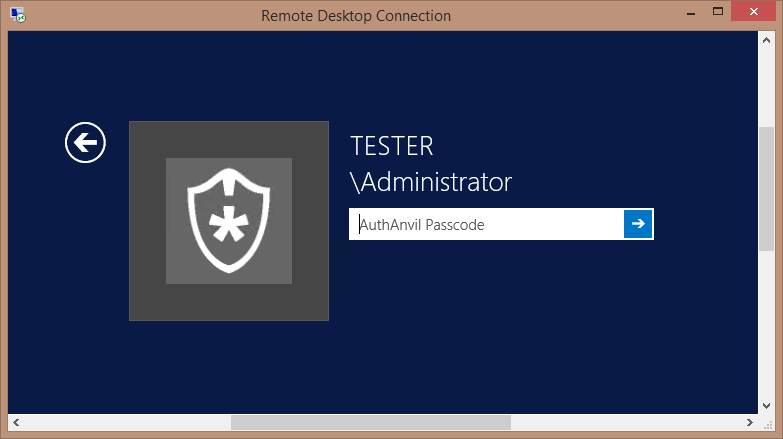The image size is (783, 439).
Task: Click the vertical scrollbar down arrow
Action: click(x=767, y=406)
